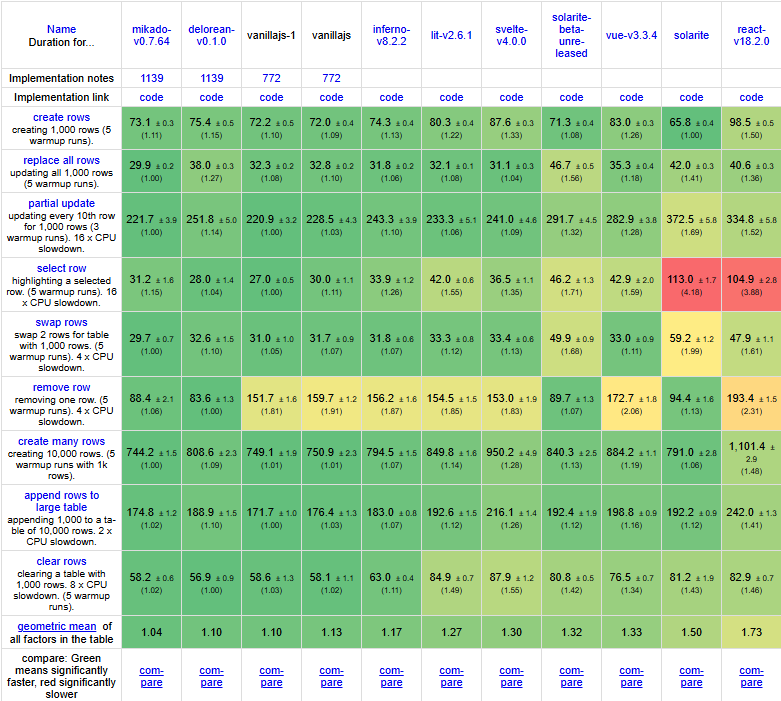Click the red 104.9 select row cell

point(751,285)
